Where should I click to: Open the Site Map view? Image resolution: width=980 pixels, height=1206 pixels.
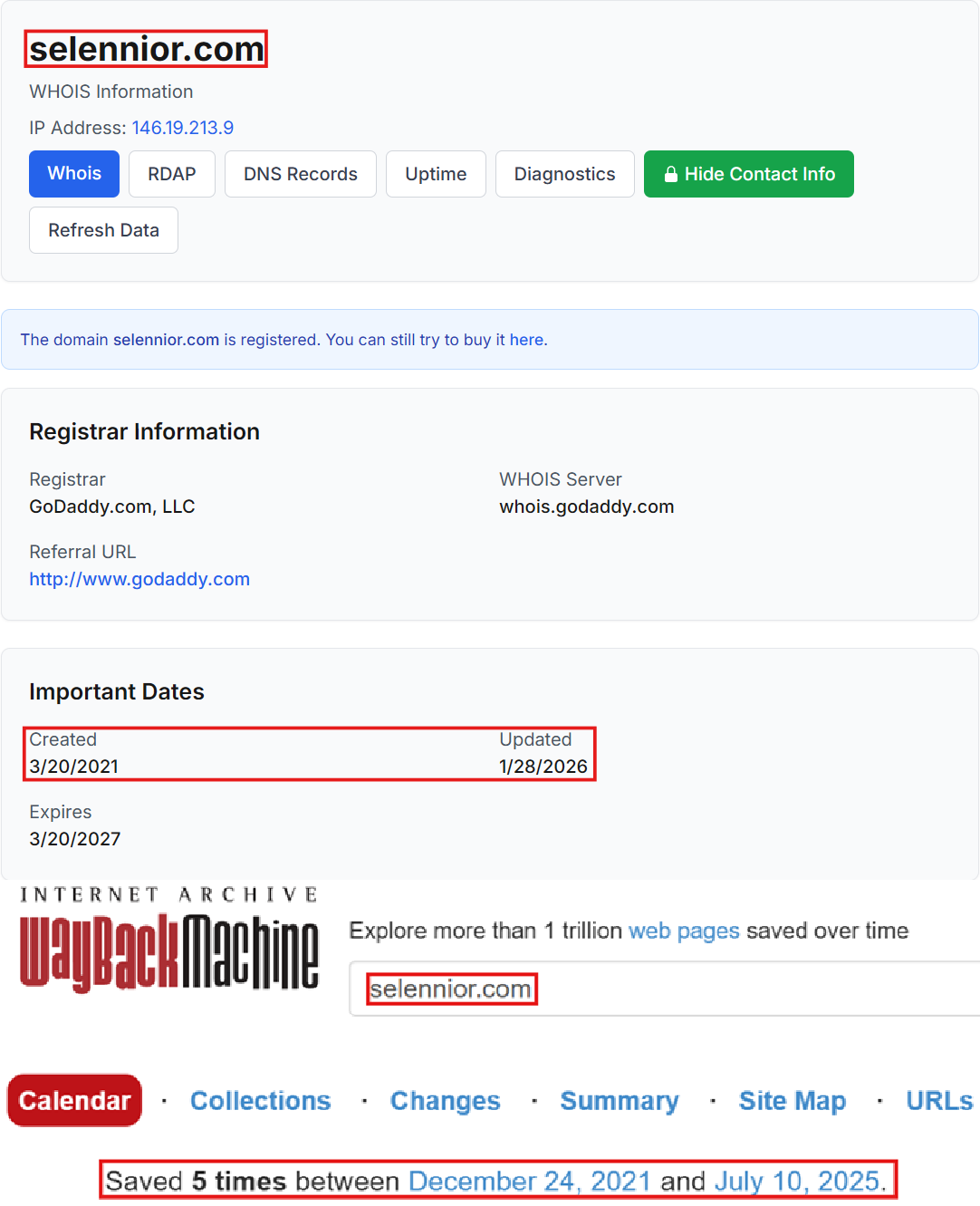click(793, 1101)
